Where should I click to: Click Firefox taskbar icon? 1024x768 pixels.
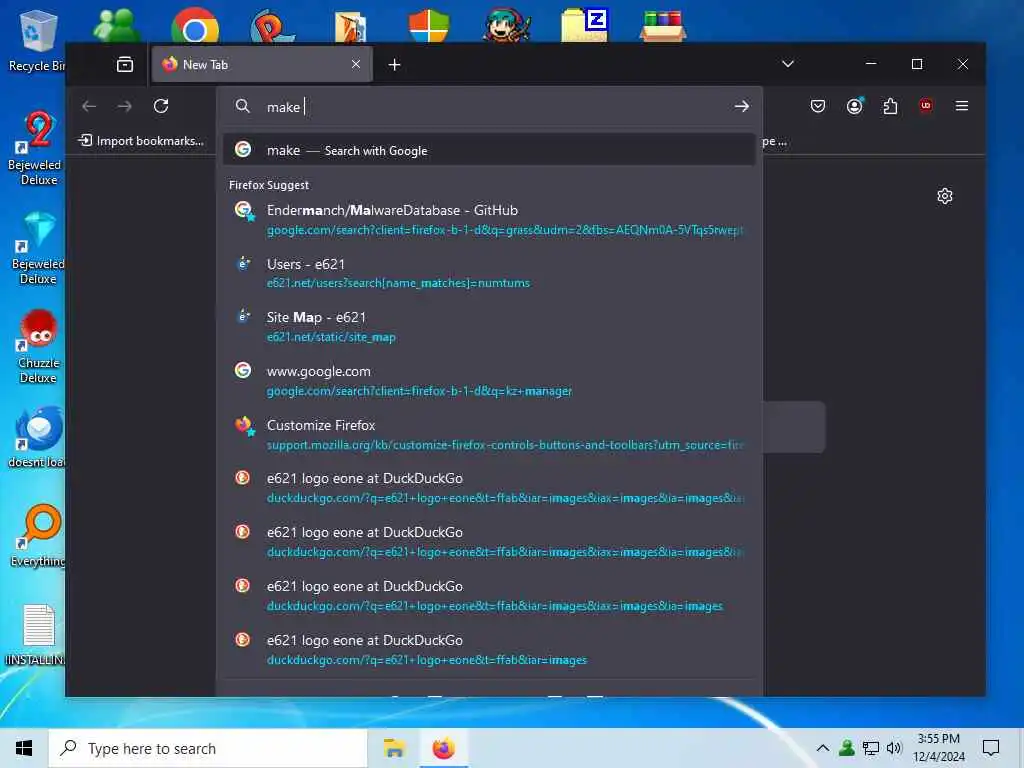[443, 748]
